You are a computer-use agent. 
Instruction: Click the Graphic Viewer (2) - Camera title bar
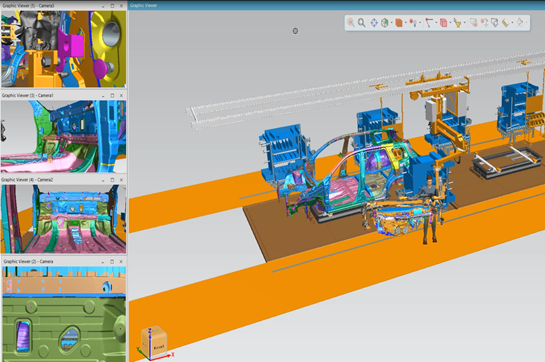(64, 261)
